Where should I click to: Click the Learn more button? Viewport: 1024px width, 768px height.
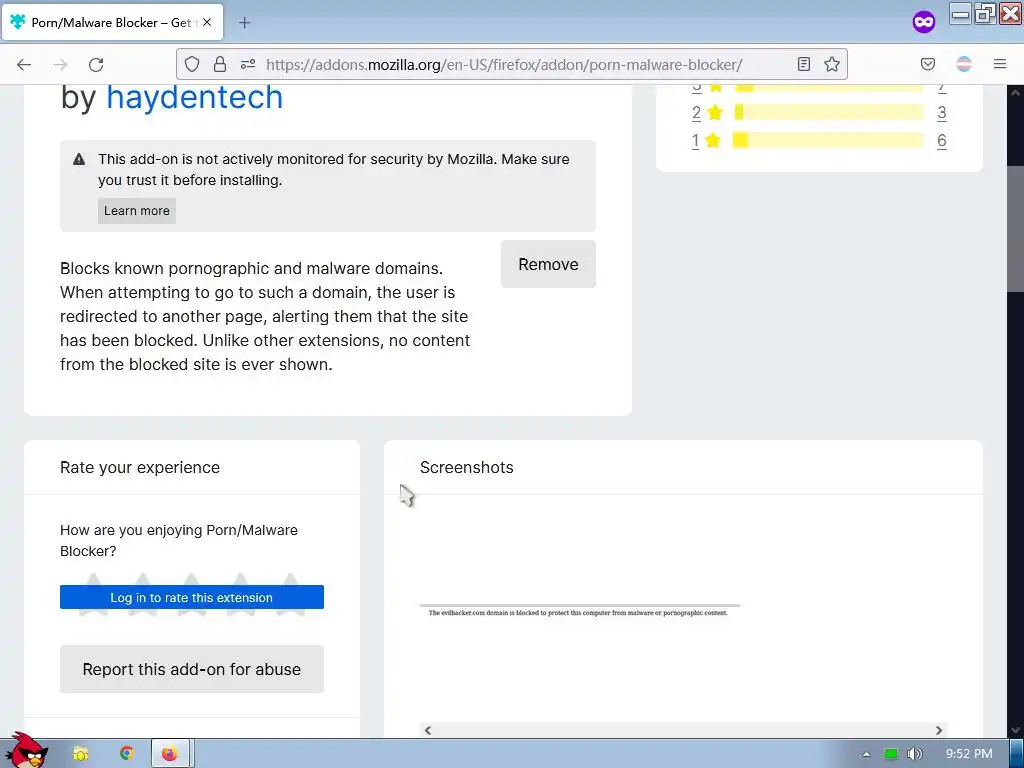(136, 211)
